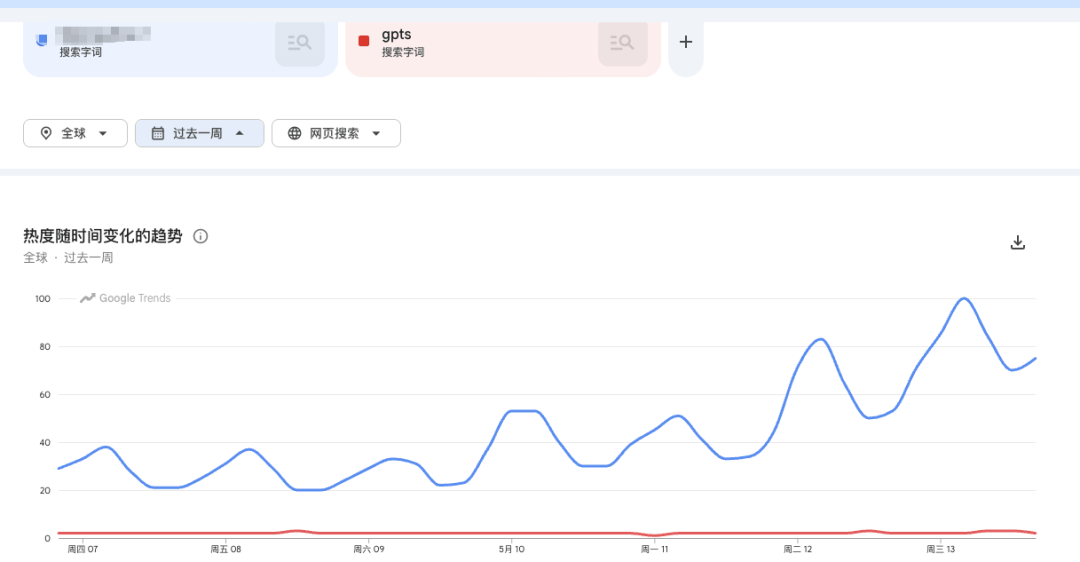The height and width of the screenshot is (562, 1080).
Task: Open the 网页搜索 search type dropdown
Action: (336, 133)
